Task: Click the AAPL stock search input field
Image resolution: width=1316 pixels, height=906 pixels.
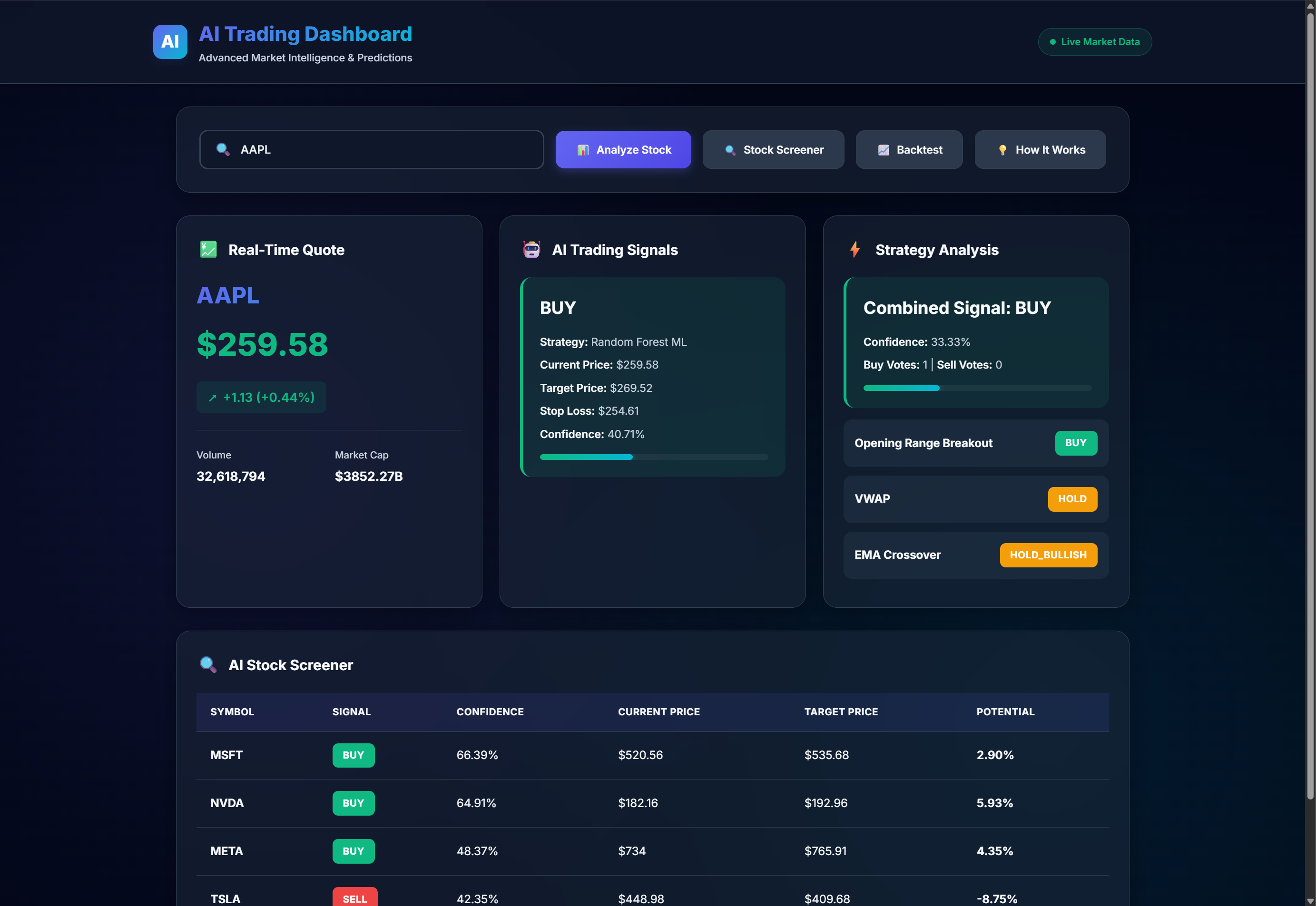Action: coord(371,149)
